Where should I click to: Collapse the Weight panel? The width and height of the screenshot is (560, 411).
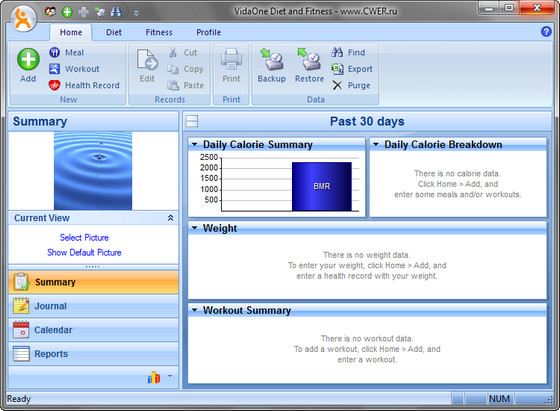pyautogui.click(x=195, y=227)
